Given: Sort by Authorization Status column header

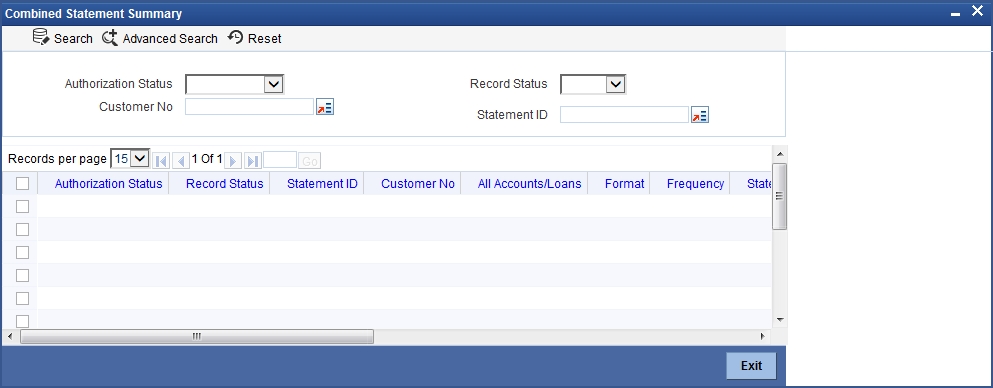Looking at the screenshot, I should coord(108,184).
